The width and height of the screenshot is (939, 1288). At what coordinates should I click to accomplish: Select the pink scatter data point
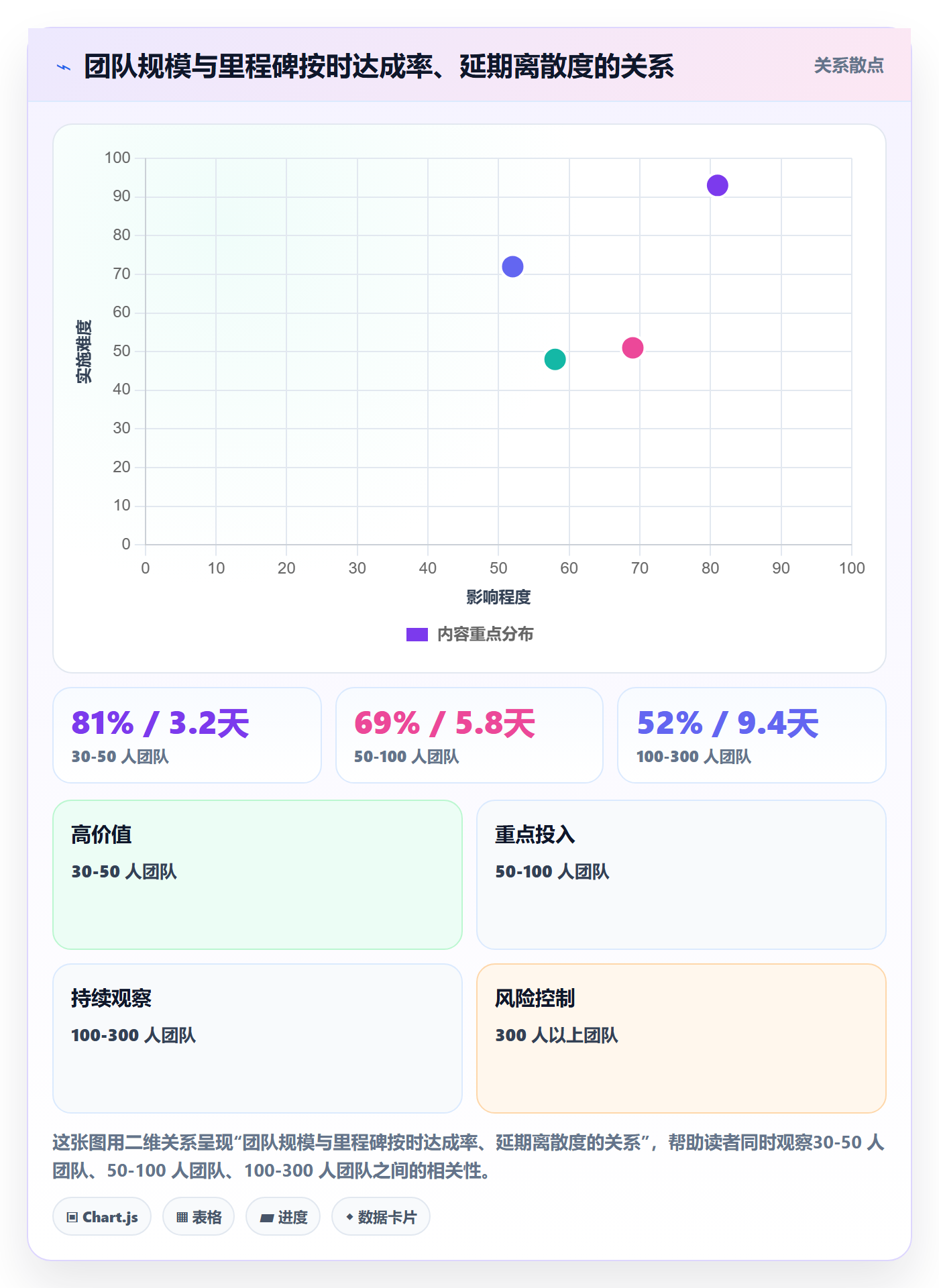(x=632, y=347)
